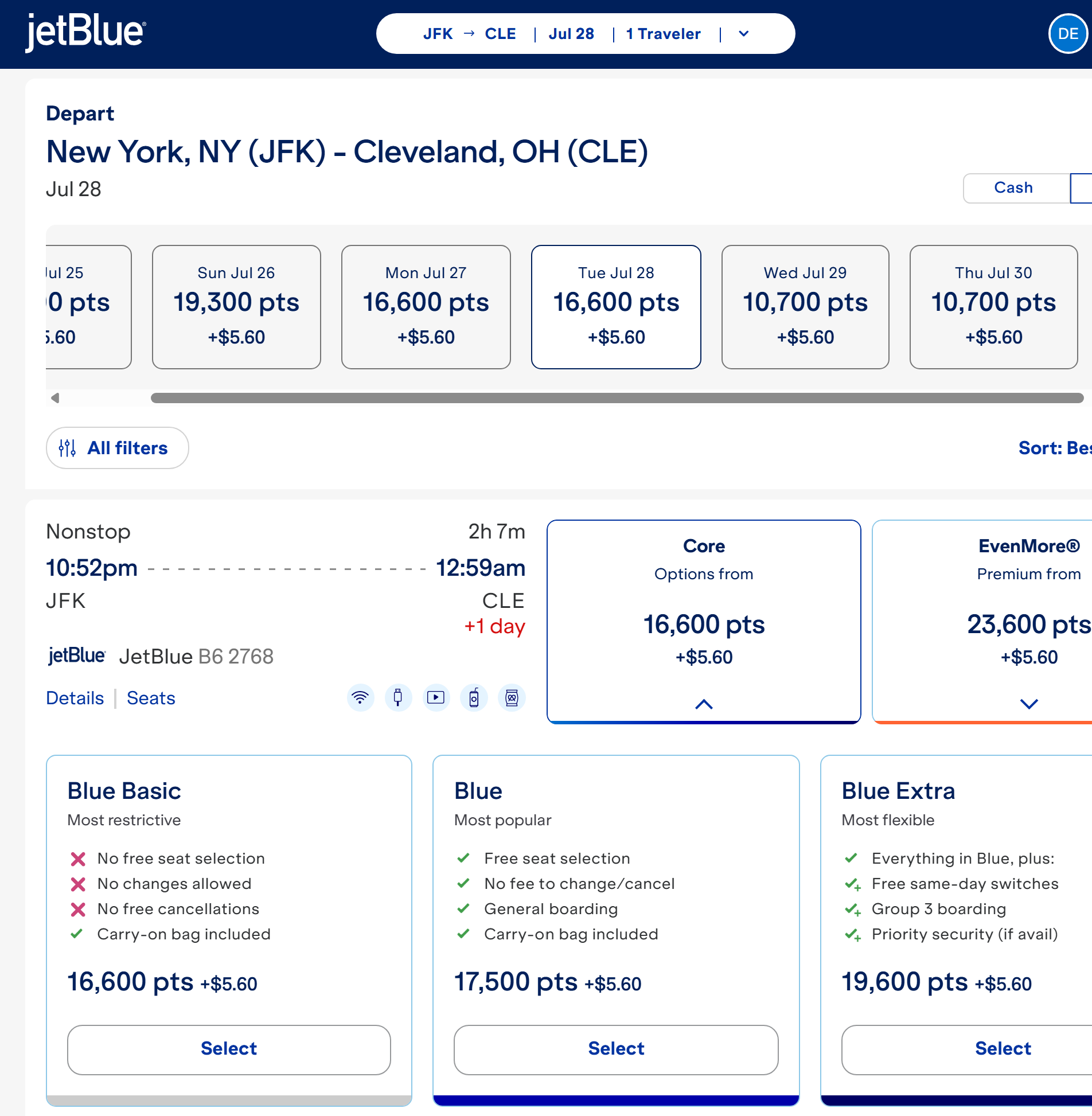The width and height of the screenshot is (1092, 1116).
Task: Click the Nonstop label
Action: (x=88, y=532)
